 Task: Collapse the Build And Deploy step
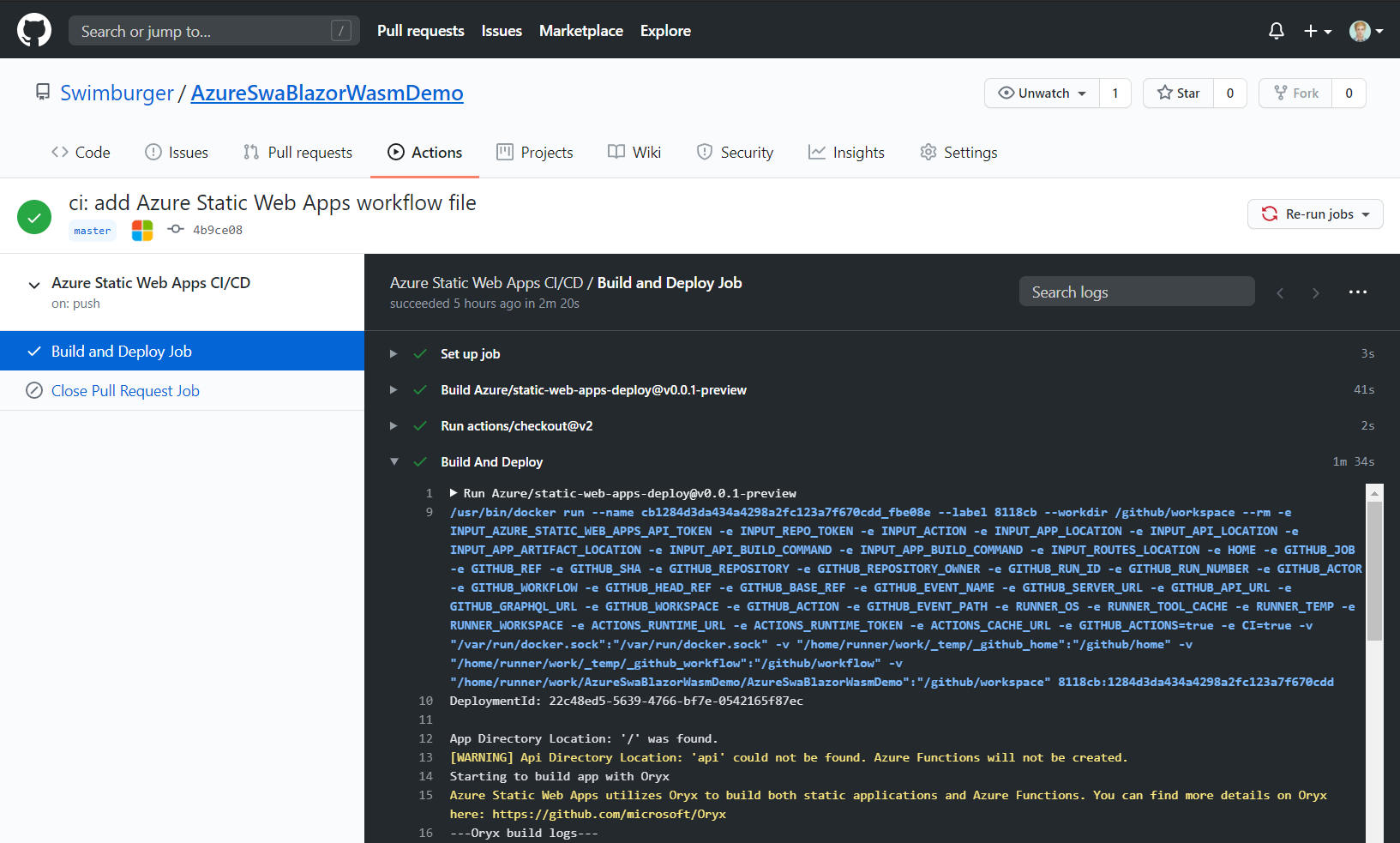tap(394, 461)
